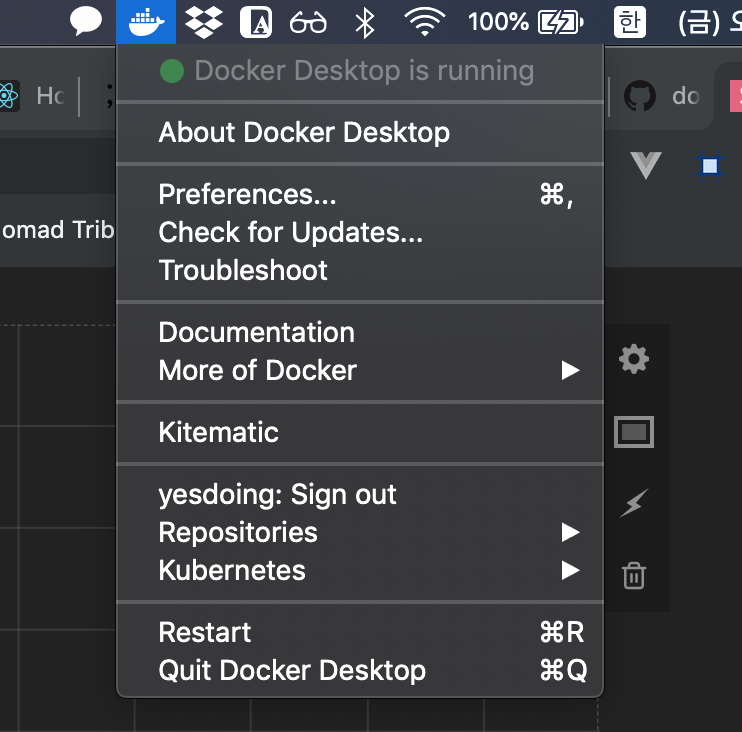Viewport: 742px width, 732px height.
Task: Click the speech bubble menu bar icon
Action: 86,20
